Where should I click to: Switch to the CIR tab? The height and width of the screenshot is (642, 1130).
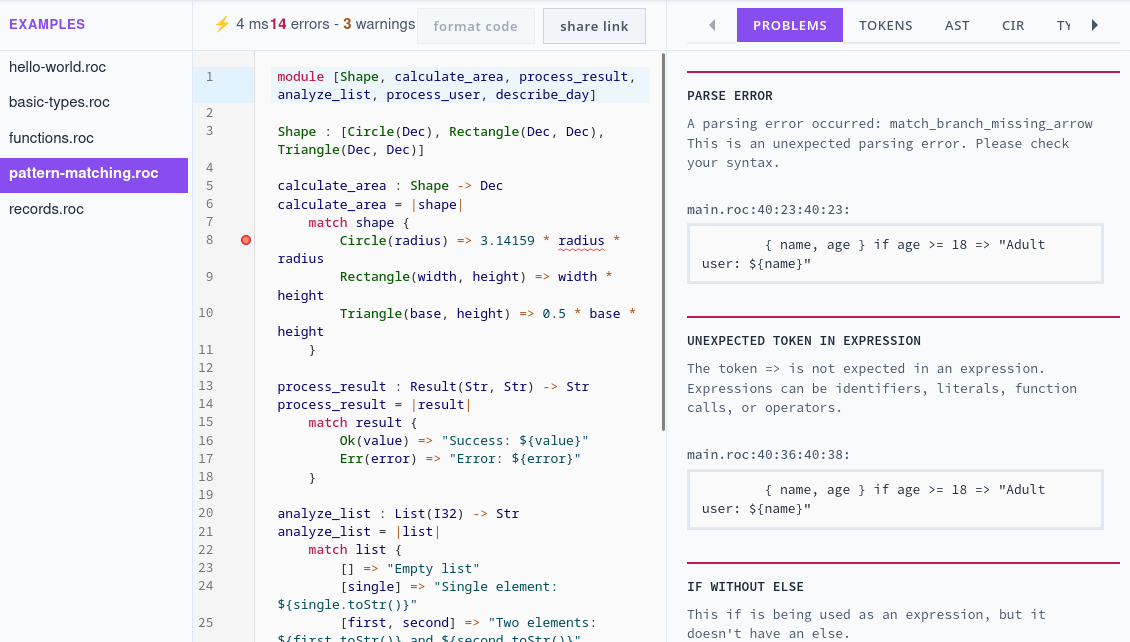click(x=1013, y=25)
